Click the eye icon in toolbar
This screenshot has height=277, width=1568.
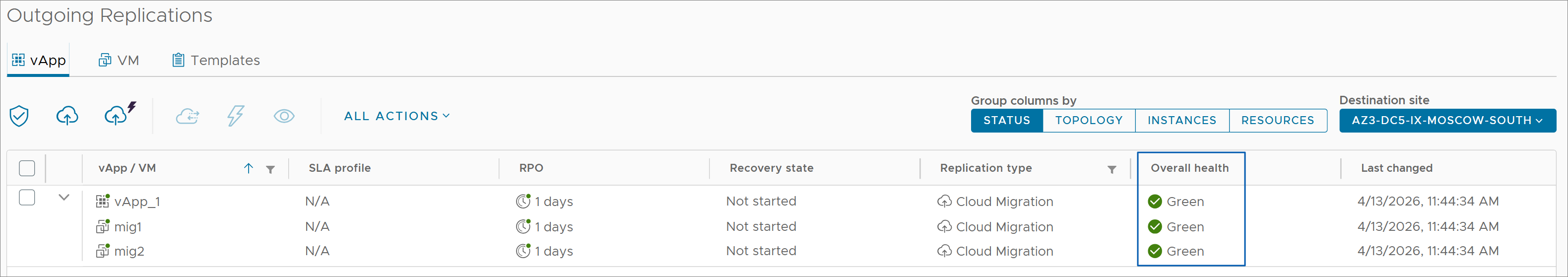284,116
